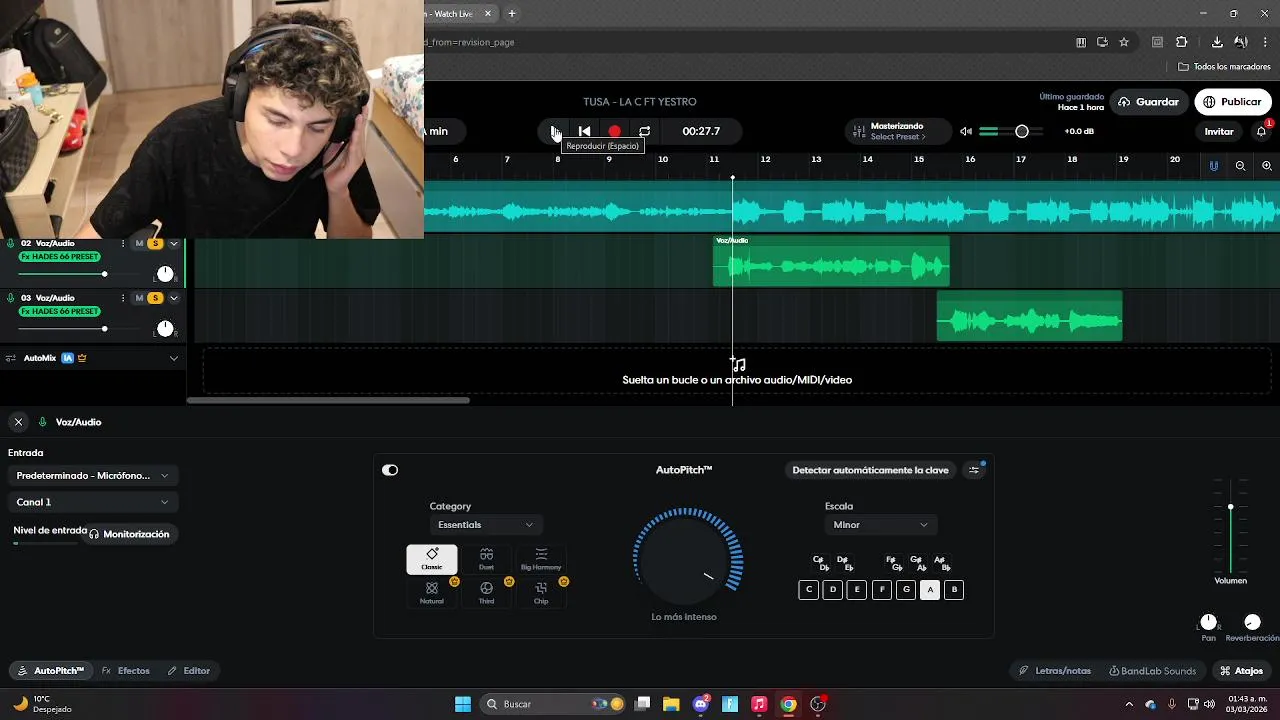Image resolution: width=1280 pixels, height=720 pixels.
Task: Turn the Reverberación knob
Action: (x=1252, y=622)
